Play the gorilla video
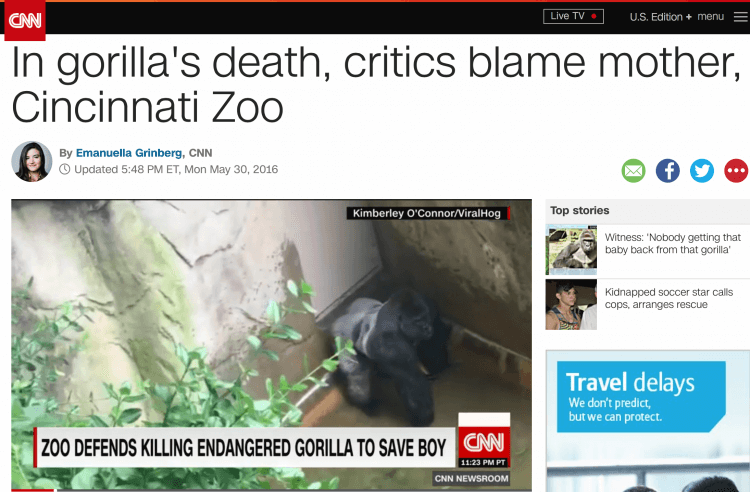Viewport: 750px width, 492px height. tap(271, 344)
